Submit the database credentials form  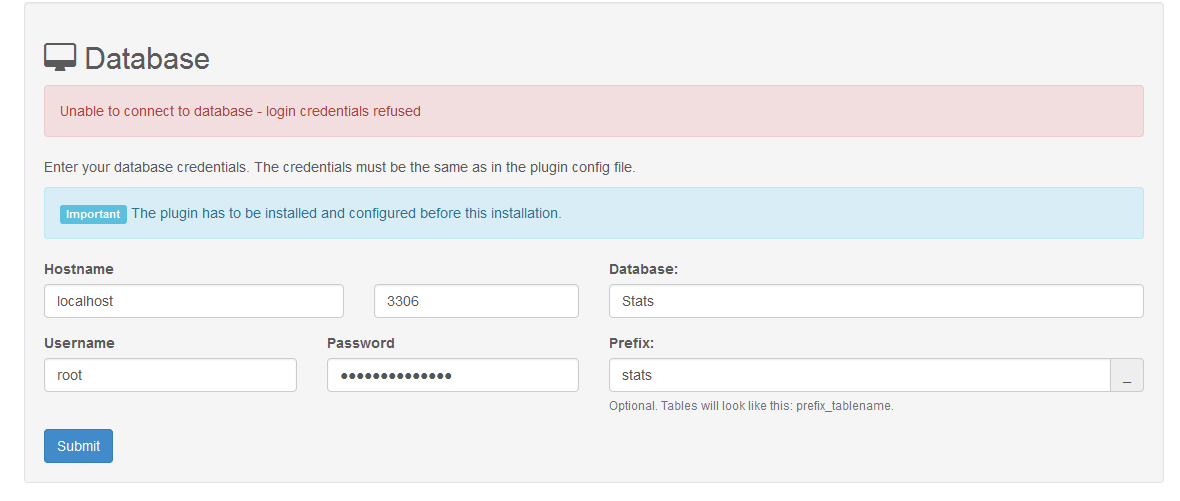coord(78,446)
